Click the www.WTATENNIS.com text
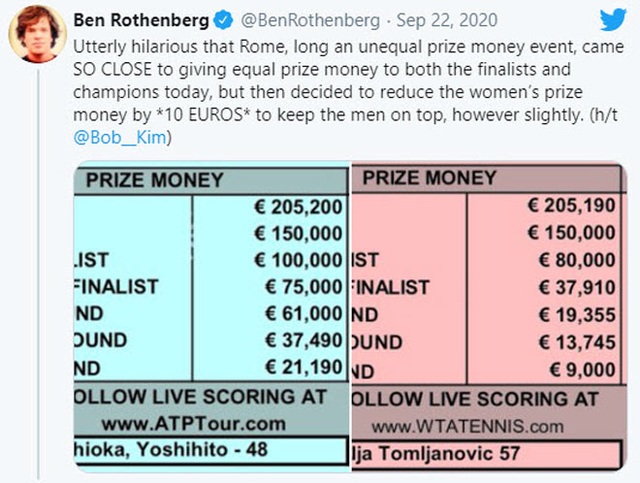 468,427
